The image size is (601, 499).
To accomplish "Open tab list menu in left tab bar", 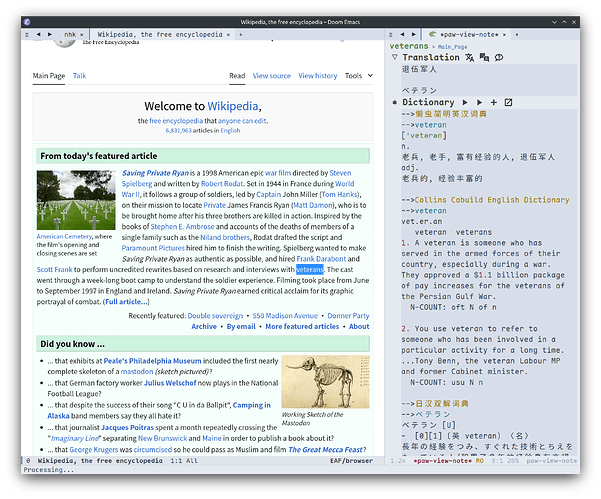I will click(x=27, y=34).
